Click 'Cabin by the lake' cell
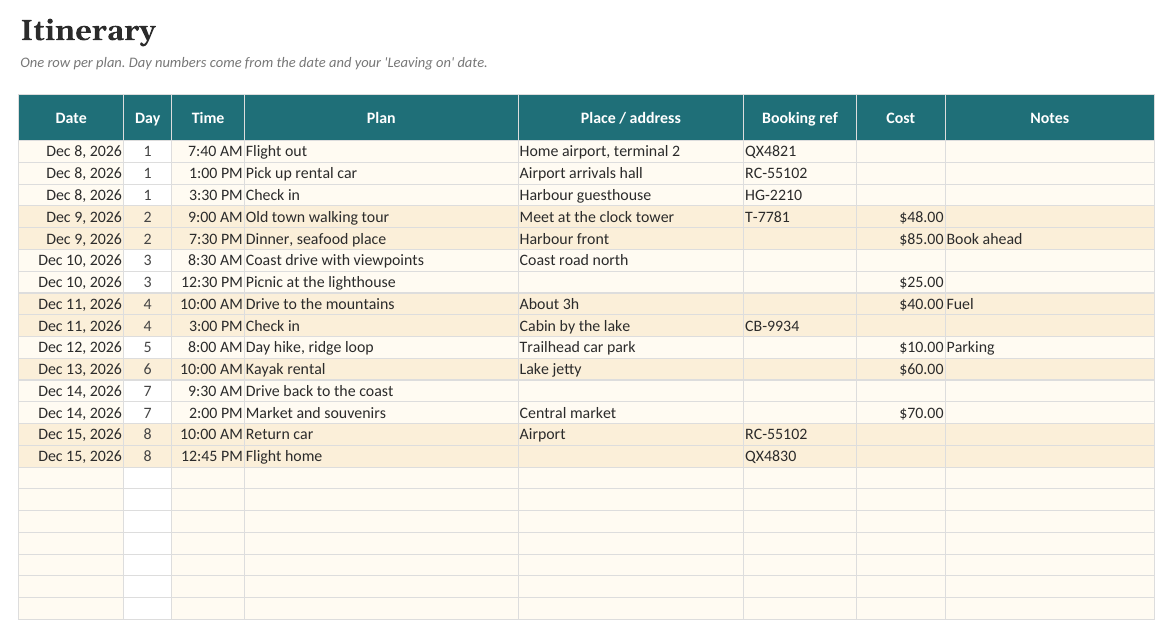Viewport: 1173px width, 638px height. [x=631, y=326]
